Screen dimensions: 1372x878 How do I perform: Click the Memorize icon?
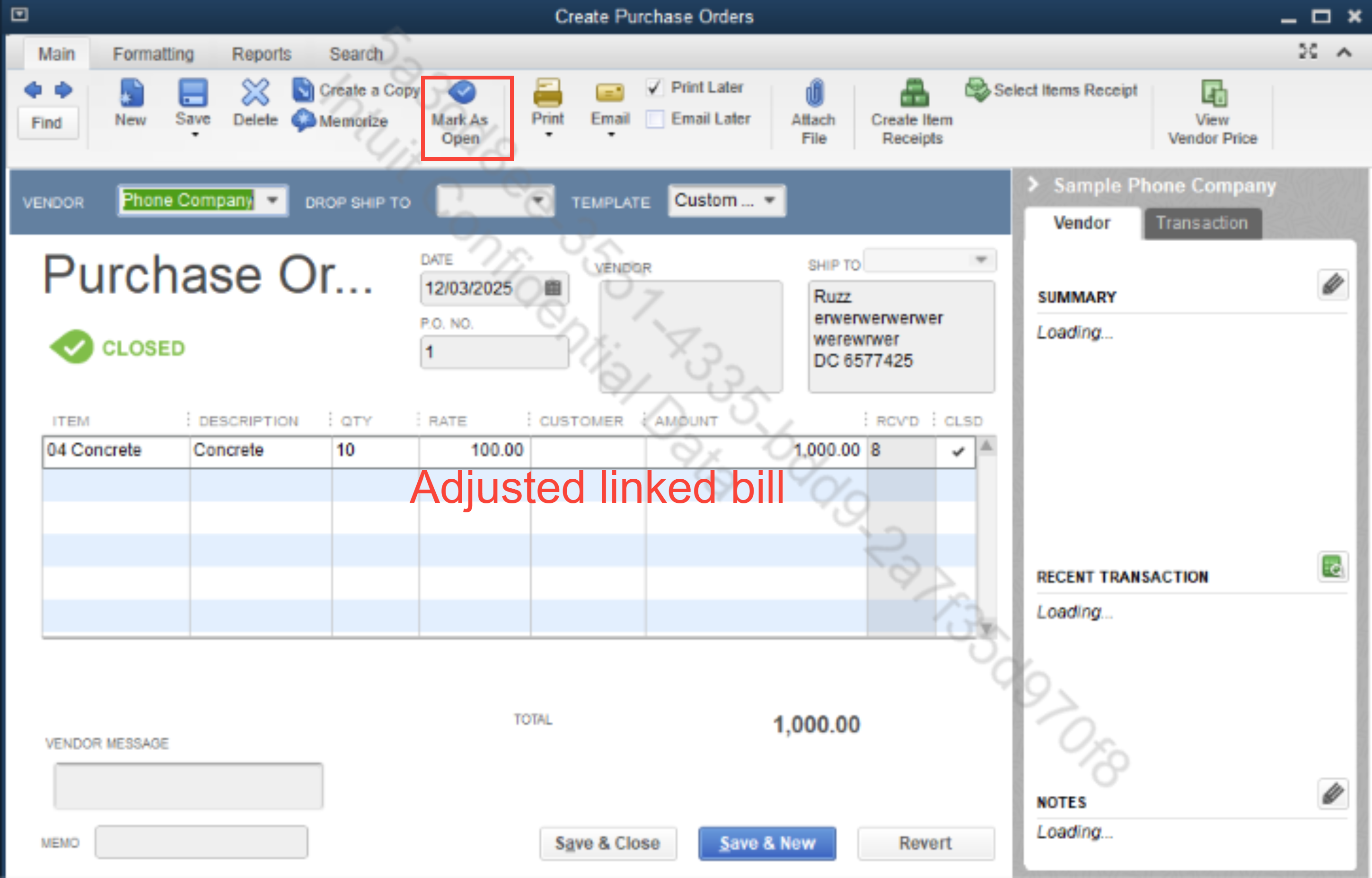point(303,120)
